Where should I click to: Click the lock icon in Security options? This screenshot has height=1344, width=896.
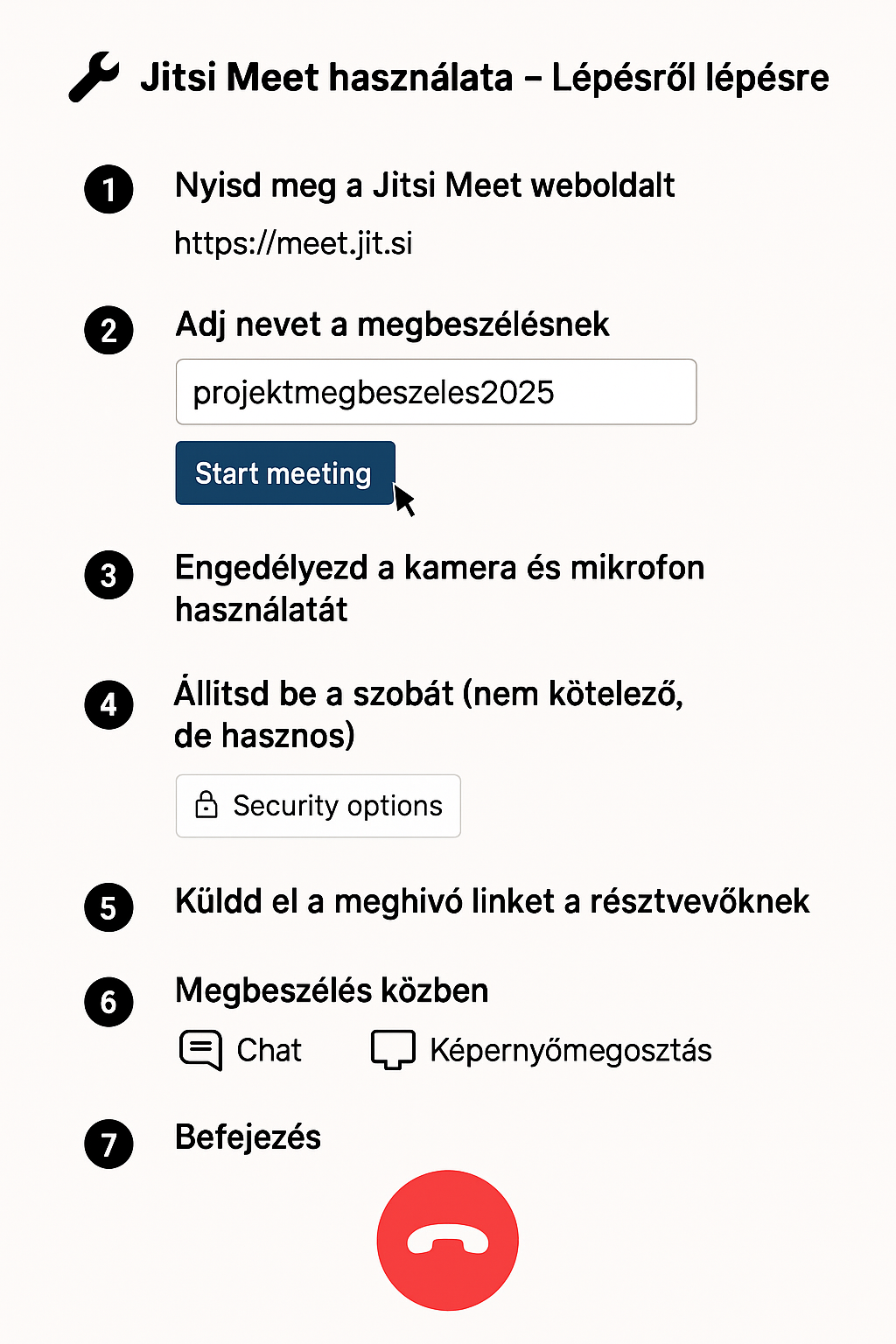pos(206,805)
